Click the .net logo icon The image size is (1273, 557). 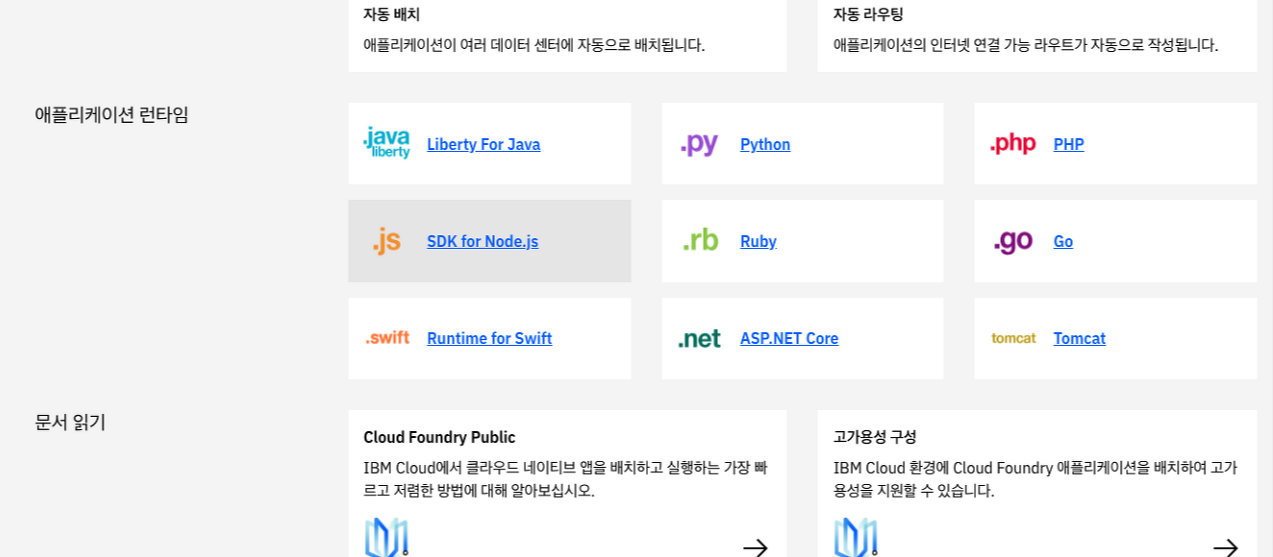pyautogui.click(x=700, y=339)
